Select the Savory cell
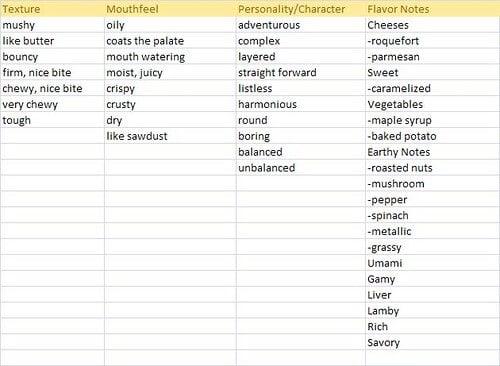The height and width of the screenshot is (366, 500). tap(432, 342)
